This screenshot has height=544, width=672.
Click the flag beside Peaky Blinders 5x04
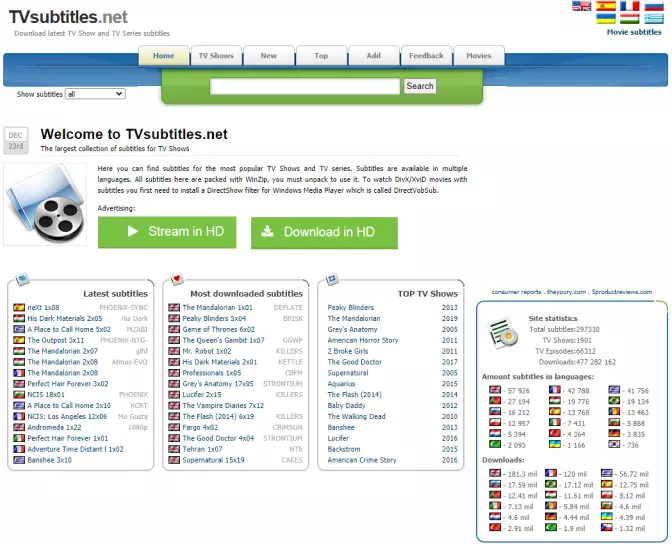pyautogui.click(x=174, y=319)
